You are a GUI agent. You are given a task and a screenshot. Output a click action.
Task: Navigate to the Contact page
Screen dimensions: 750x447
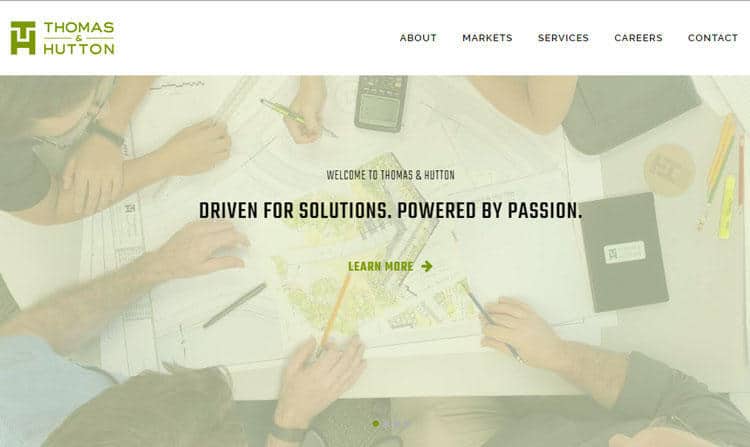pos(713,38)
